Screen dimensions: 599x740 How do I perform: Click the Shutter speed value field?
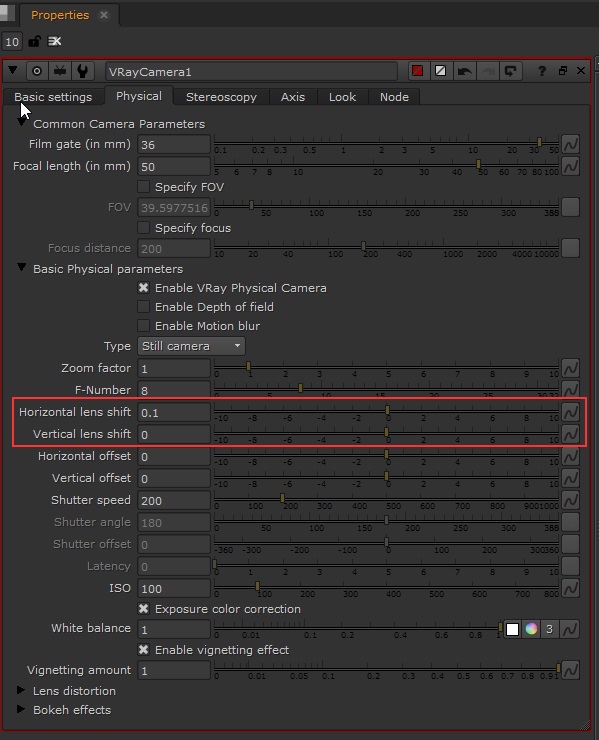click(x=174, y=501)
